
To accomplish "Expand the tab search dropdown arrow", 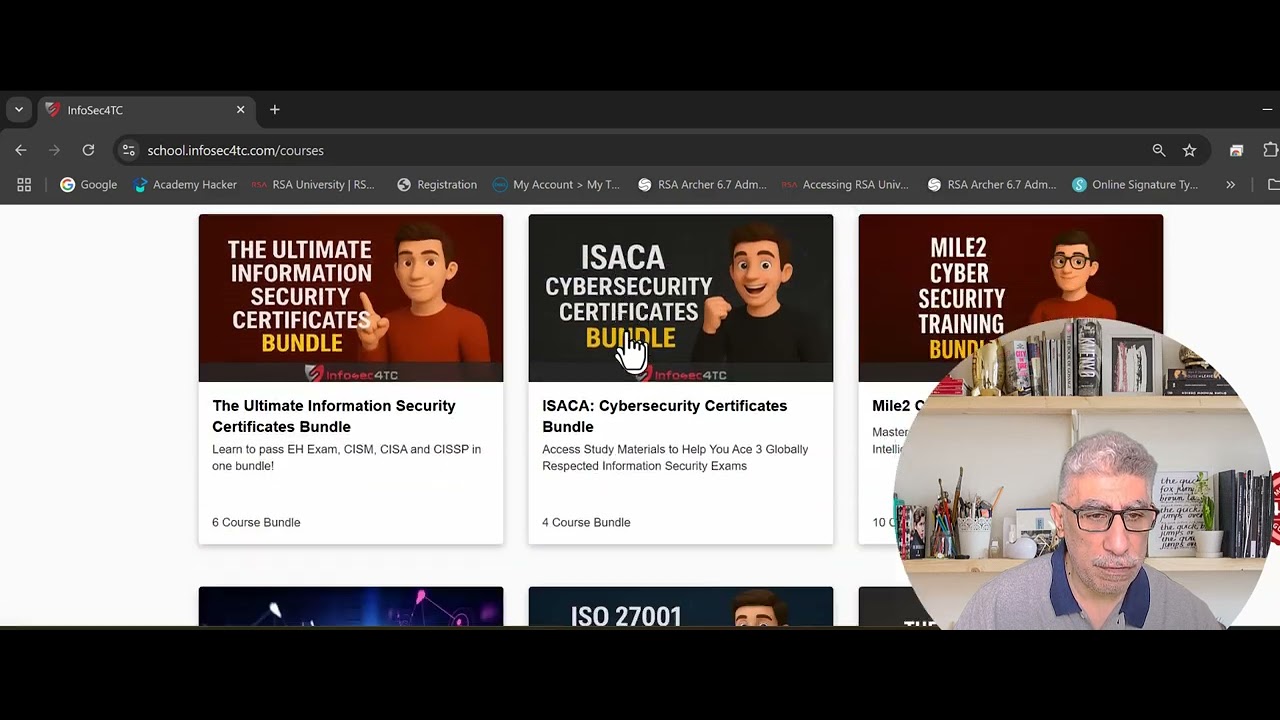I will coord(18,110).
